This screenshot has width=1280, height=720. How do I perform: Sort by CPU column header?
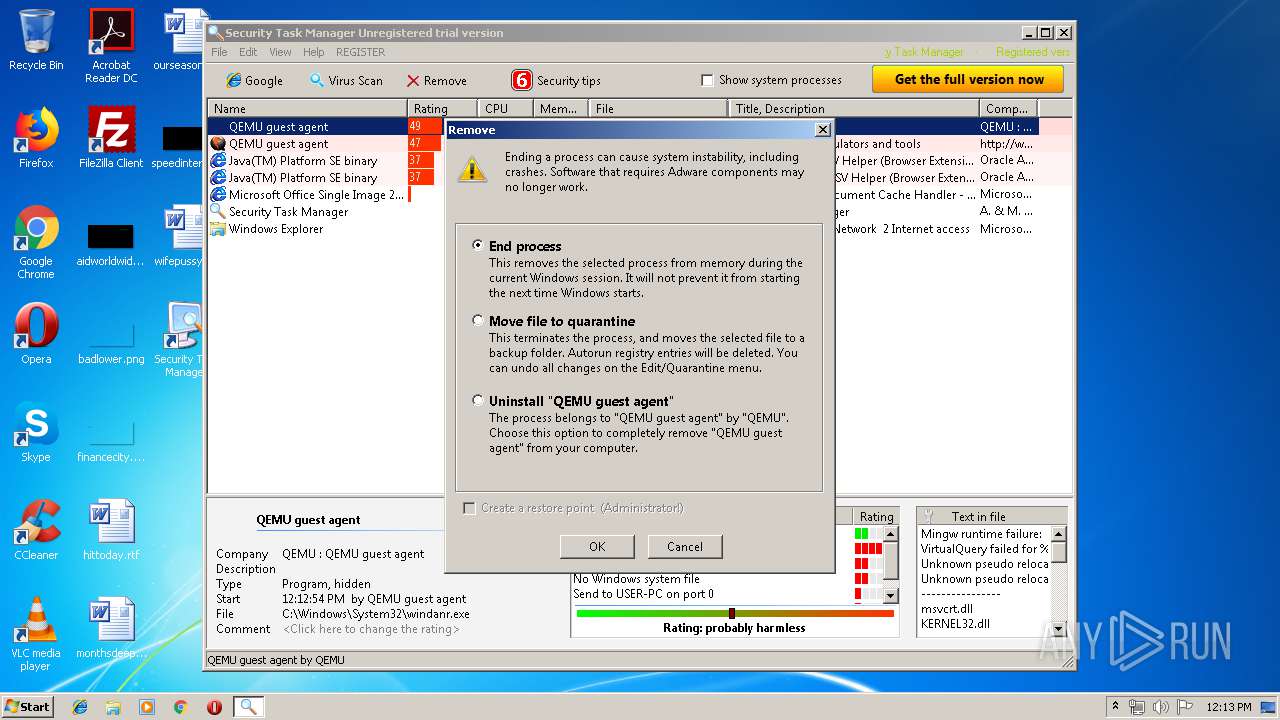click(505, 108)
